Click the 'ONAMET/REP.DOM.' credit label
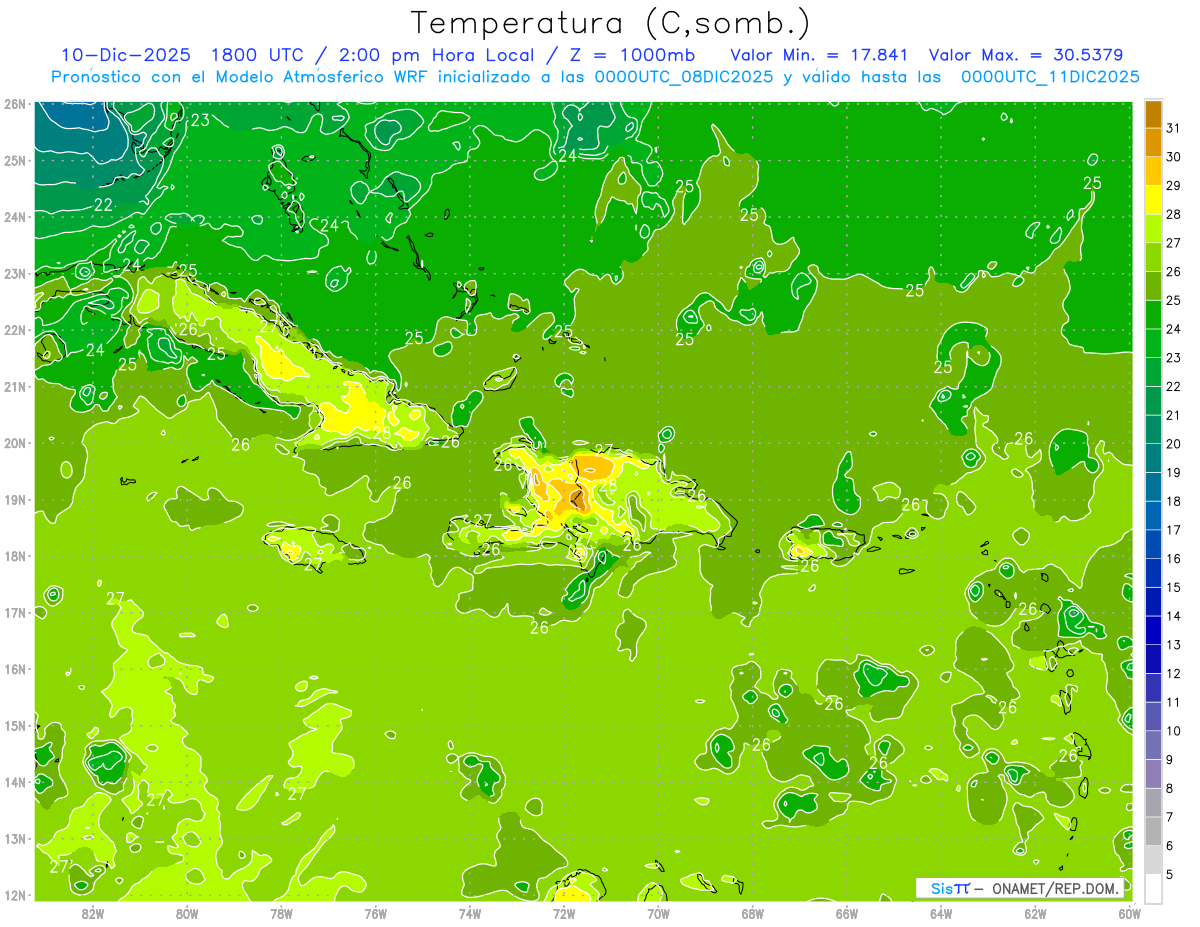The height and width of the screenshot is (927, 1200). (1056, 888)
